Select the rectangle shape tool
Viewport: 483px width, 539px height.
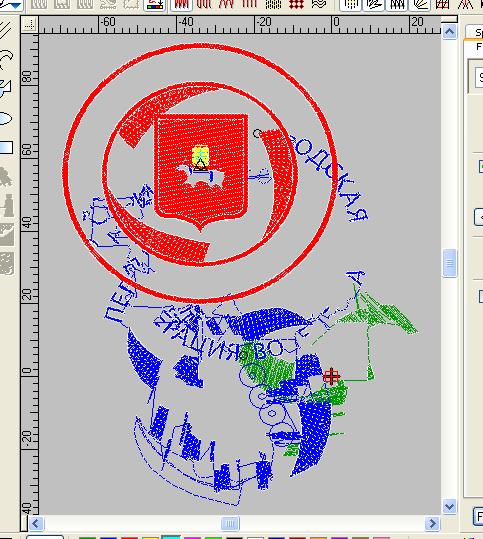(6, 147)
